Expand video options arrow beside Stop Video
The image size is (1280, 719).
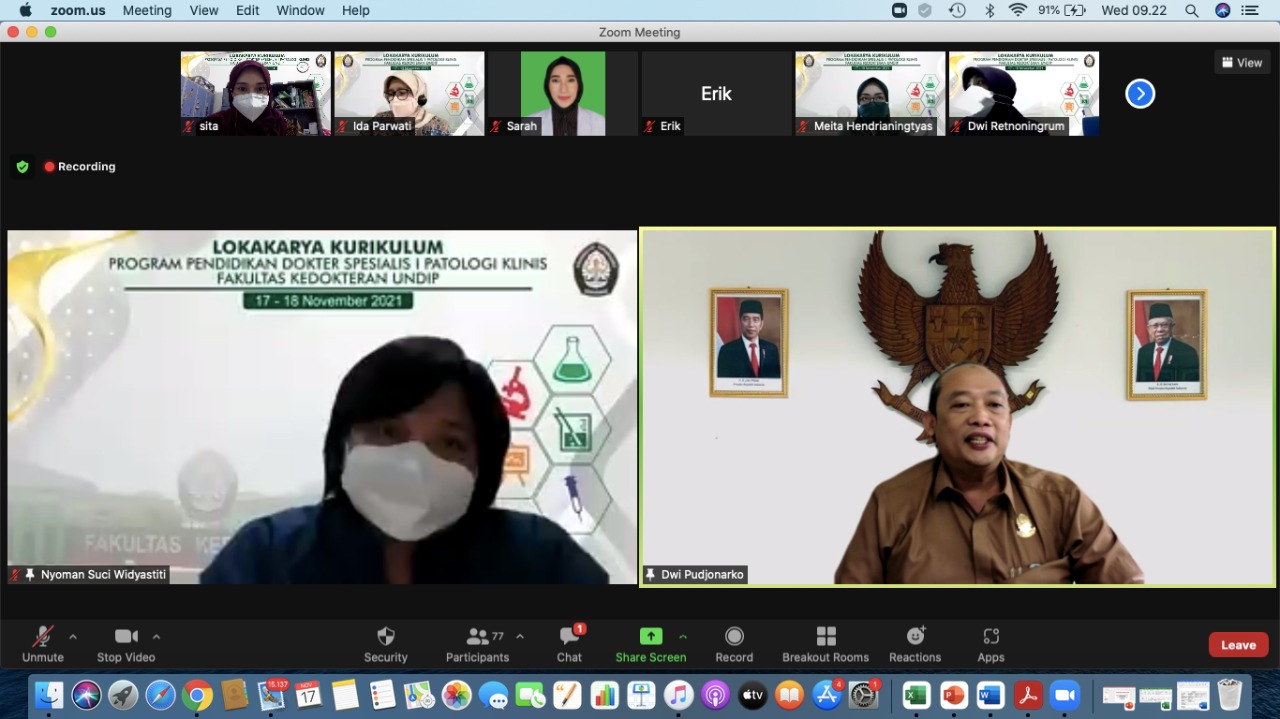click(156, 636)
